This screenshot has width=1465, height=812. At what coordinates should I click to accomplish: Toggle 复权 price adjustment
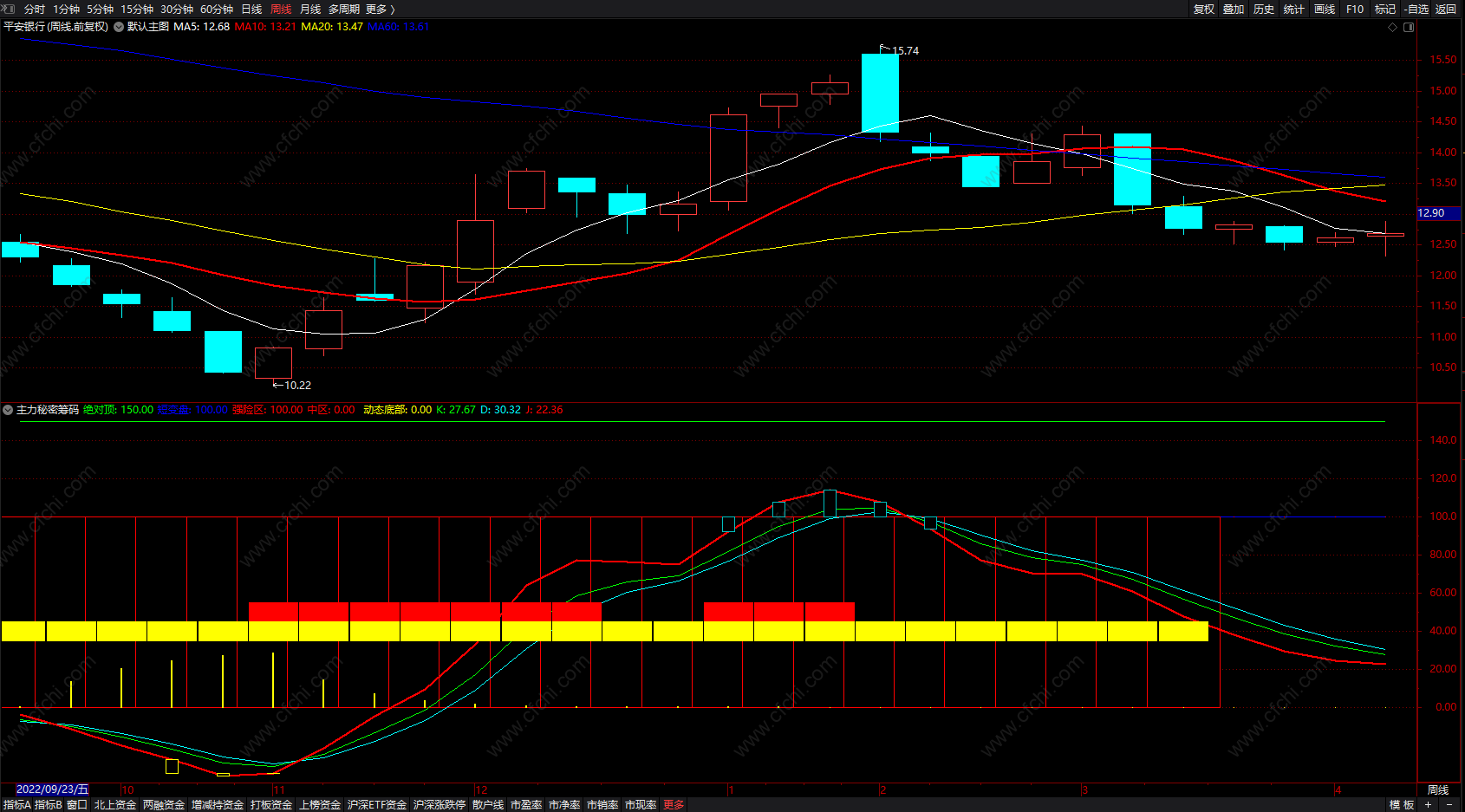[x=1204, y=9]
